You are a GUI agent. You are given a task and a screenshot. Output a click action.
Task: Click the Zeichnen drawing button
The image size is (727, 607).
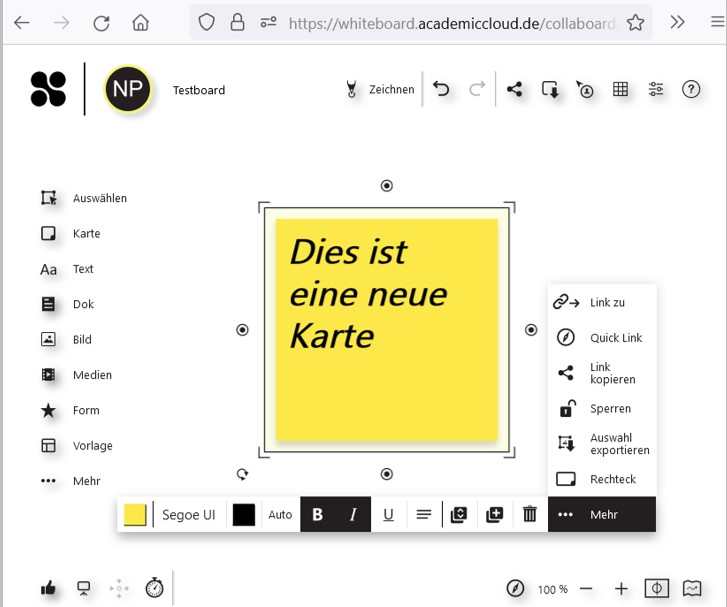tap(380, 90)
